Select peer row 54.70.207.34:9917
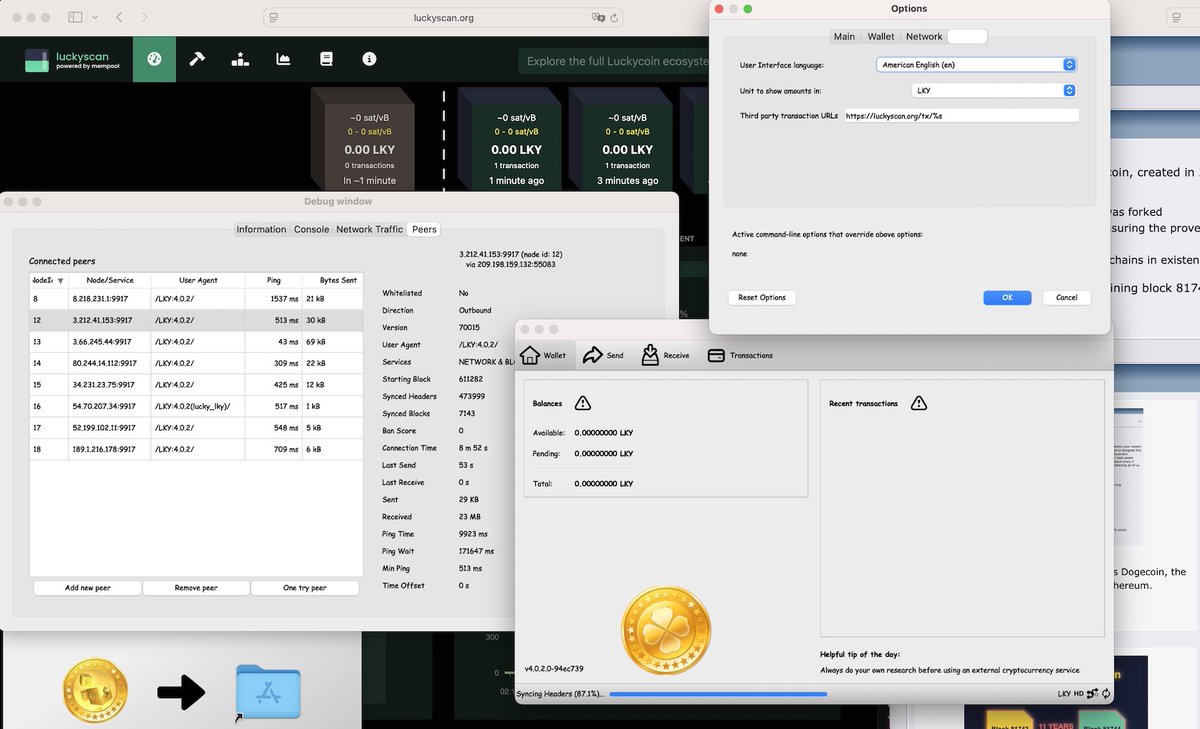Image resolution: width=1200 pixels, height=729 pixels. 196,406
